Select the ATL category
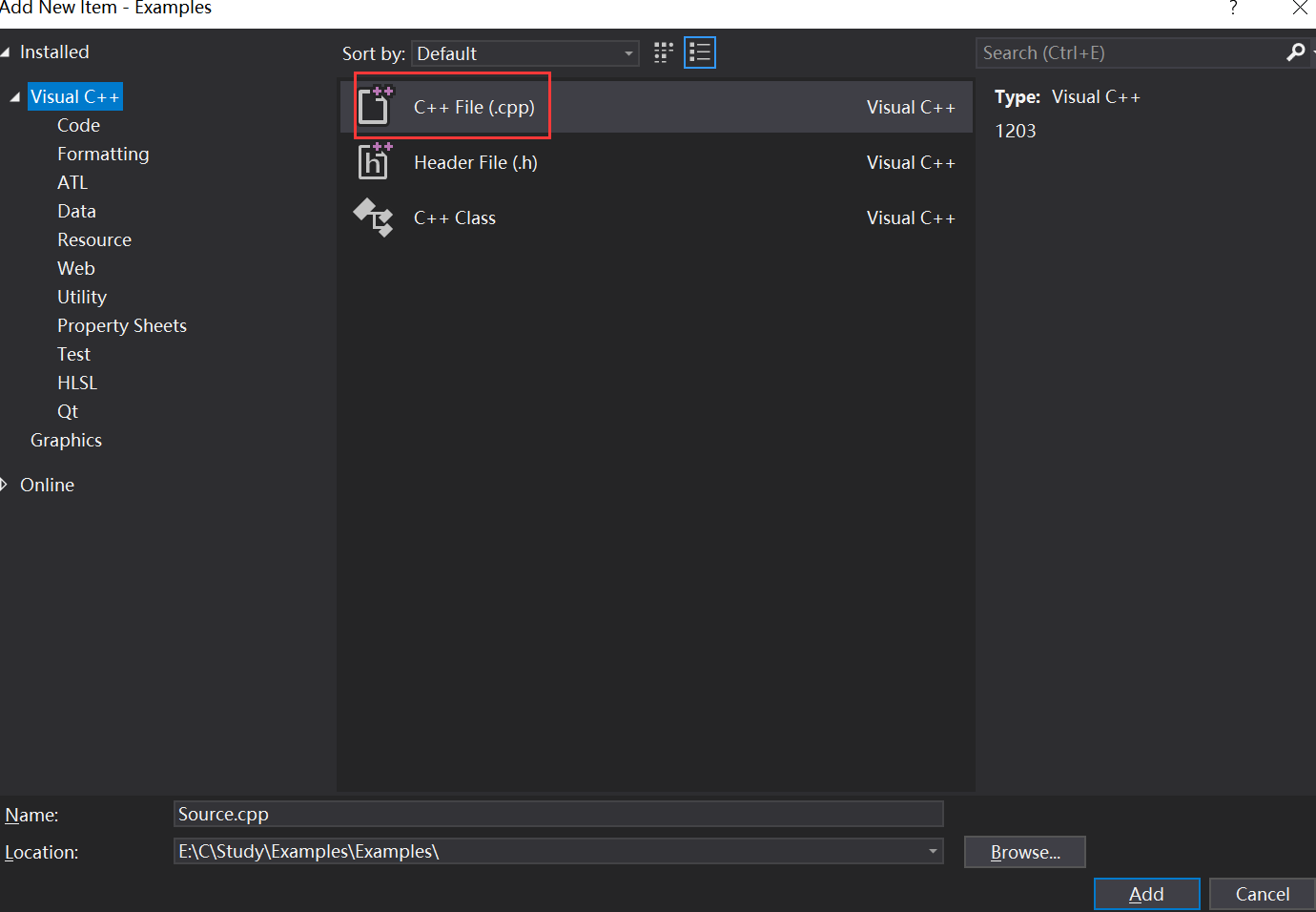The height and width of the screenshot is (912, 1316). [x=72, y=182]
